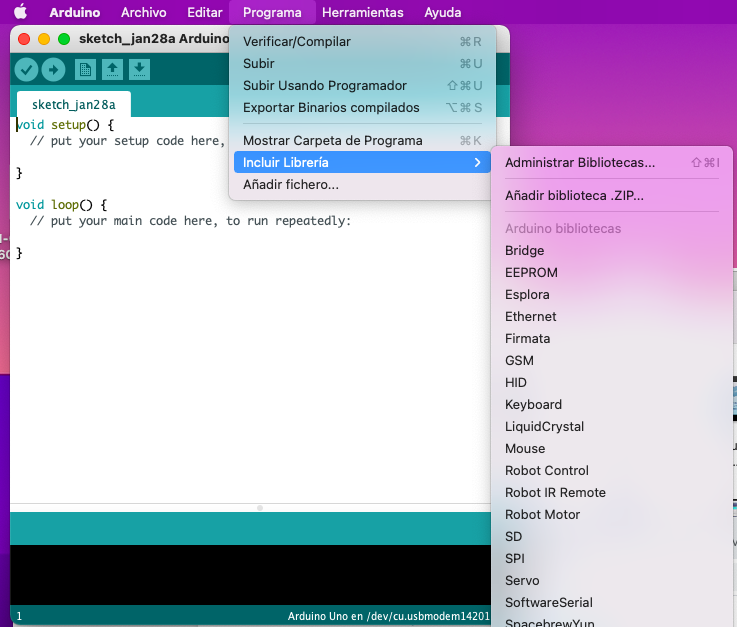
Task: Open the Ayuda menu
Action: click(442, 12)
